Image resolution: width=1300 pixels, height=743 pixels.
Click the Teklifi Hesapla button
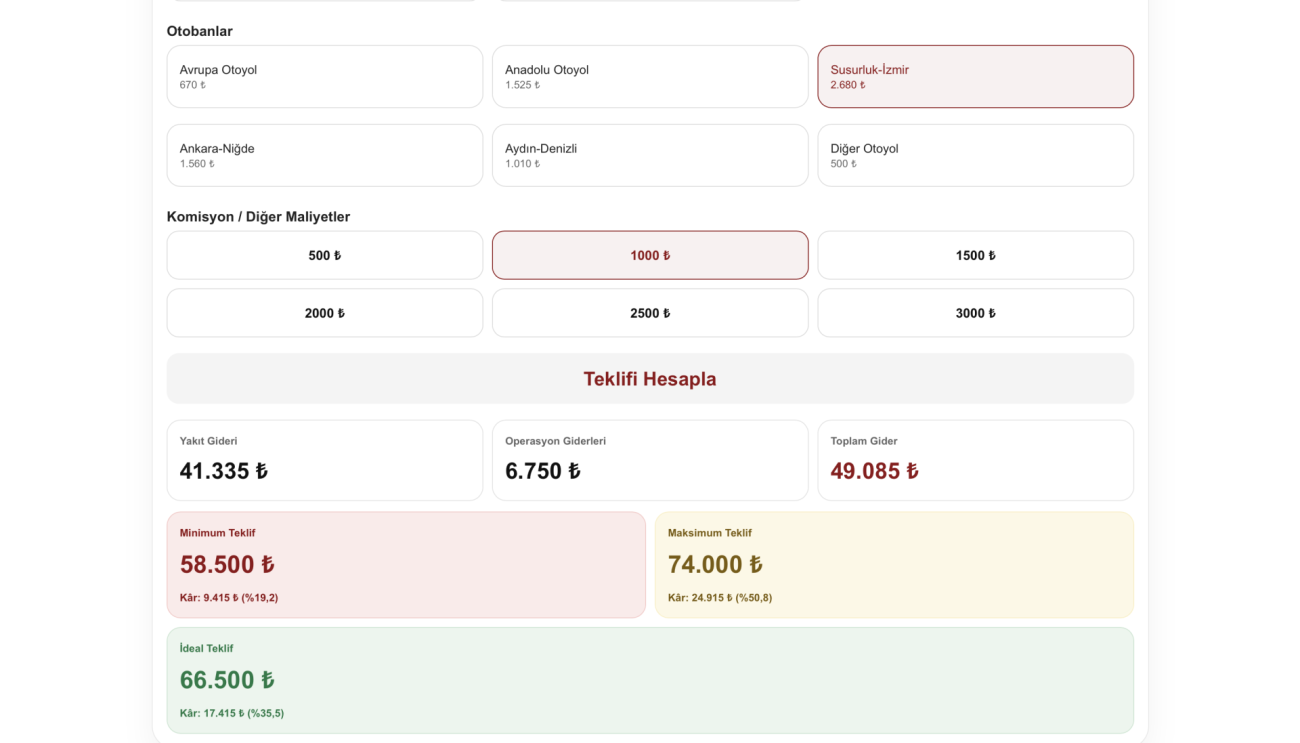[650, 379]
